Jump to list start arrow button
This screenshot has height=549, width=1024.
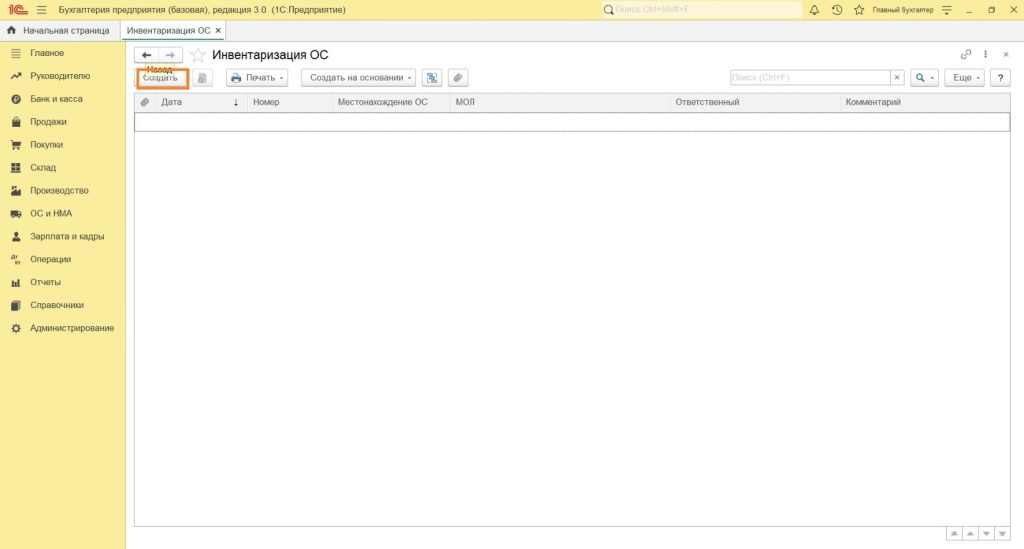954,534
